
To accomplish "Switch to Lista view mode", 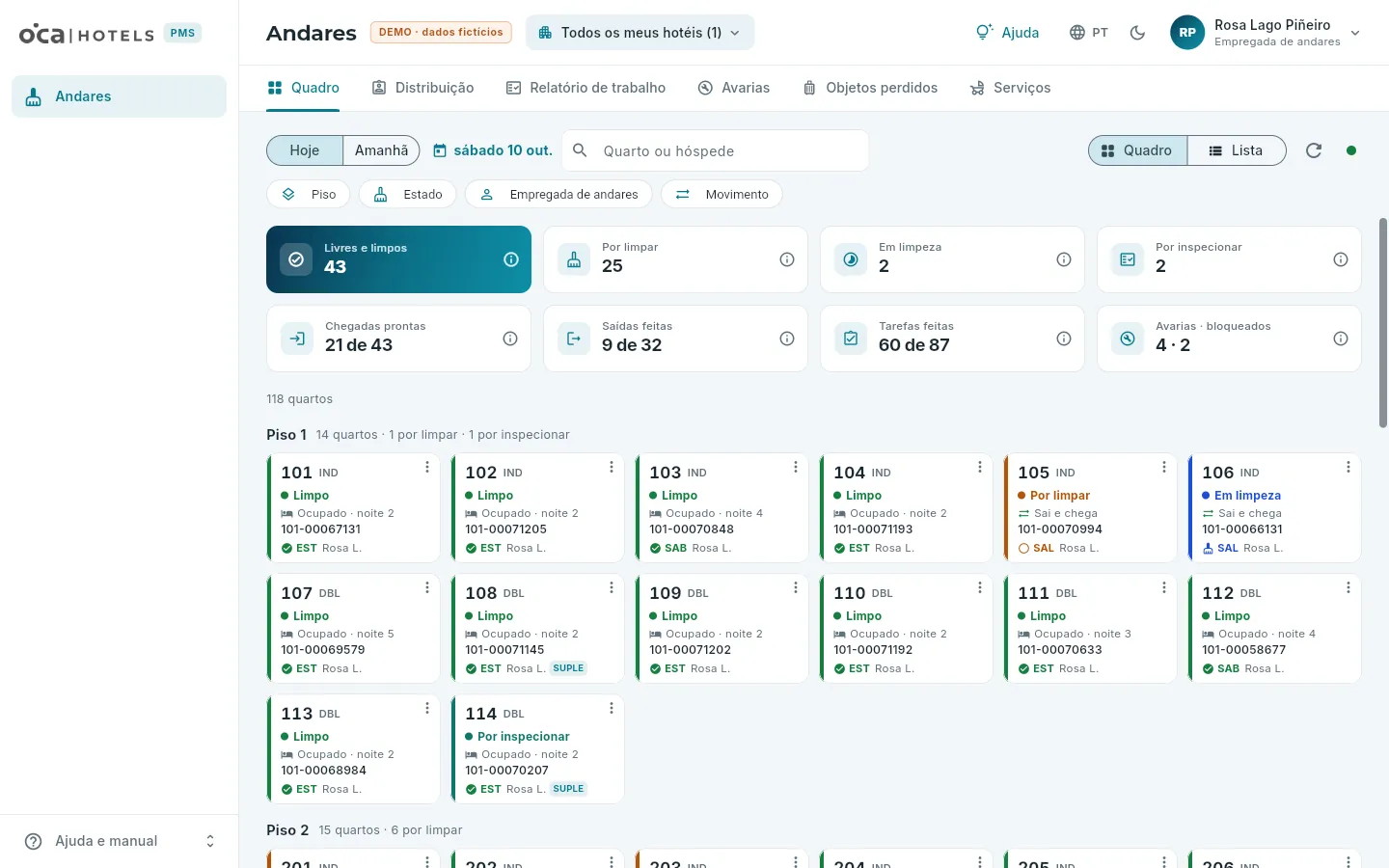I will 1237,150.
